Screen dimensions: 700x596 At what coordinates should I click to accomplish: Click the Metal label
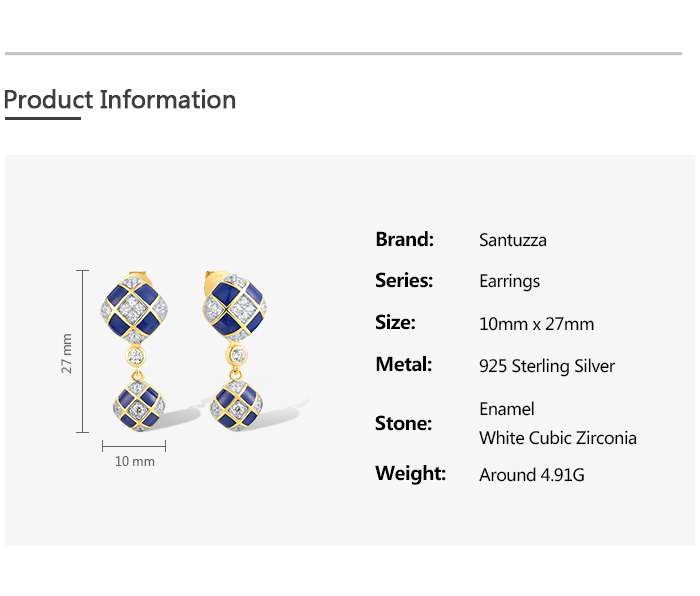pyautogui.click(x=404, y=365)
